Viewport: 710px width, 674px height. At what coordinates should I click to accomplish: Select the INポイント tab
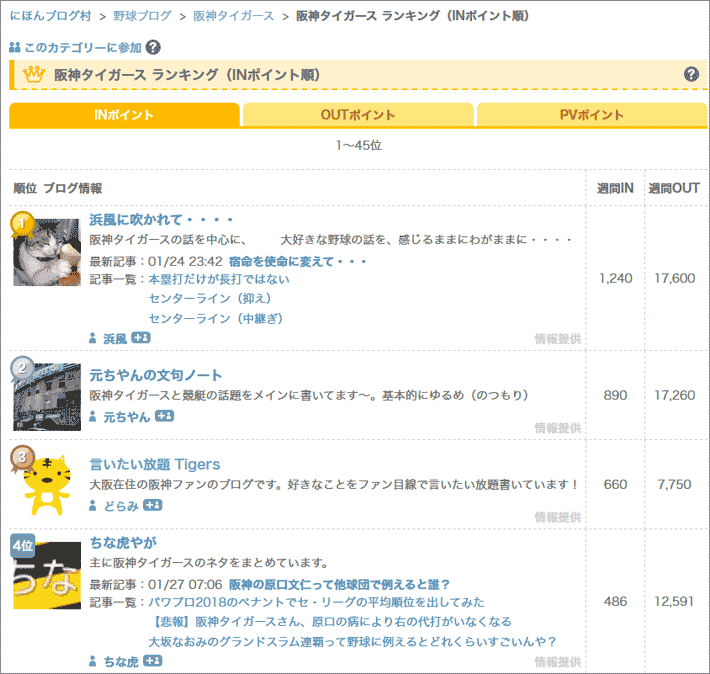click(x=124, y=115)
